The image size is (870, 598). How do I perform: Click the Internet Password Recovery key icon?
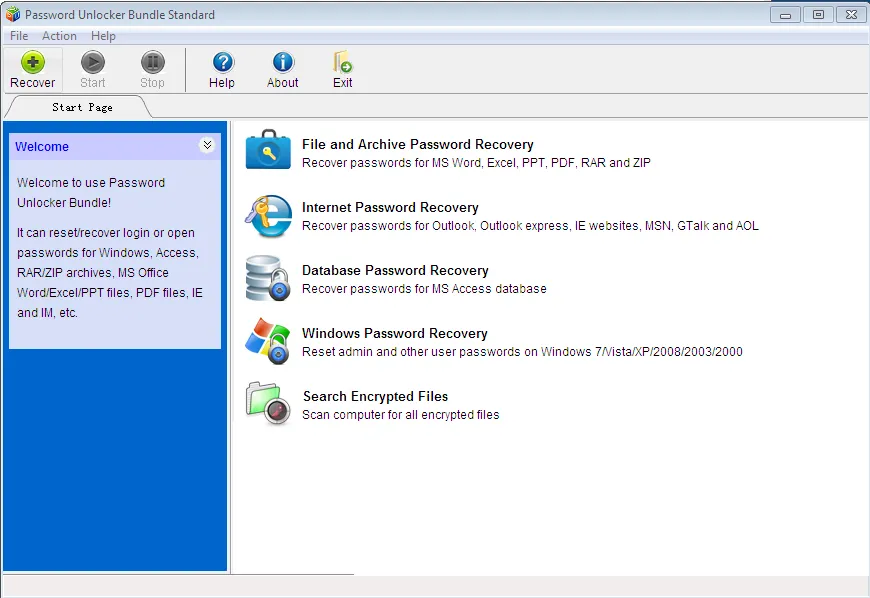point(267,216)
